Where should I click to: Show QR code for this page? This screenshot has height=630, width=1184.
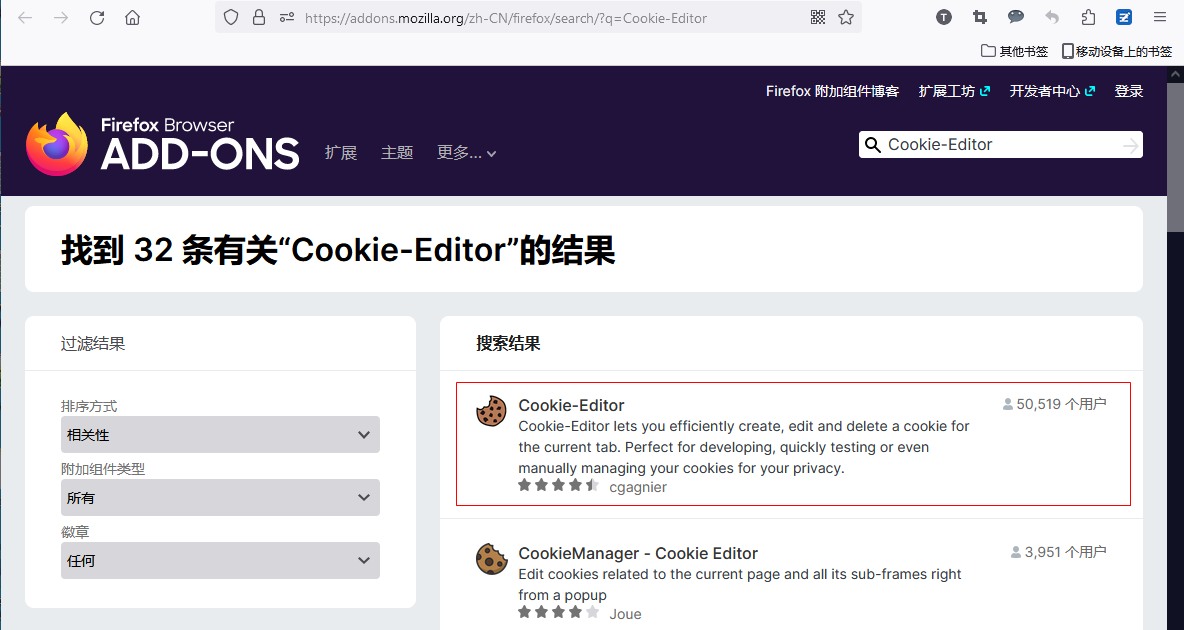click(818, 17)
